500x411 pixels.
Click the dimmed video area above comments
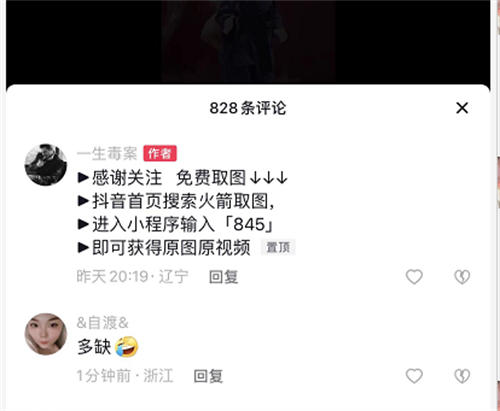click(x=248, y=42)
